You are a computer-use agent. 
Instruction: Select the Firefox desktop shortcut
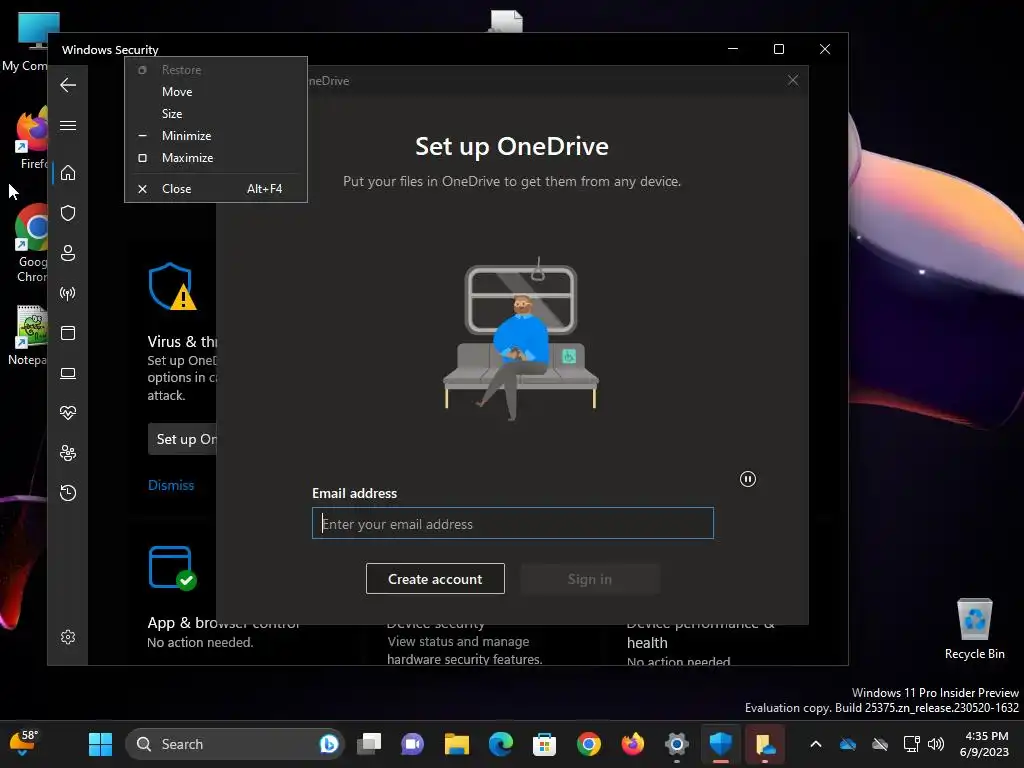pyautogui.click(x=31, y=140)
